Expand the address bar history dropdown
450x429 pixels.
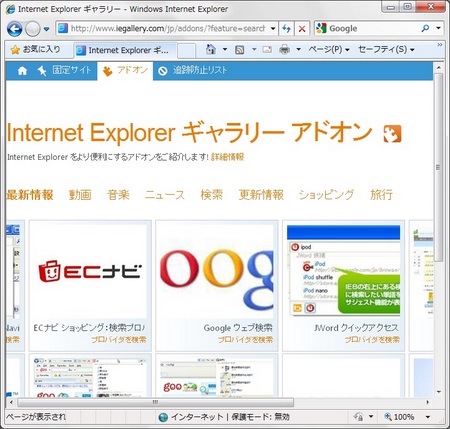pyautogui.click(x=273, y=29)
